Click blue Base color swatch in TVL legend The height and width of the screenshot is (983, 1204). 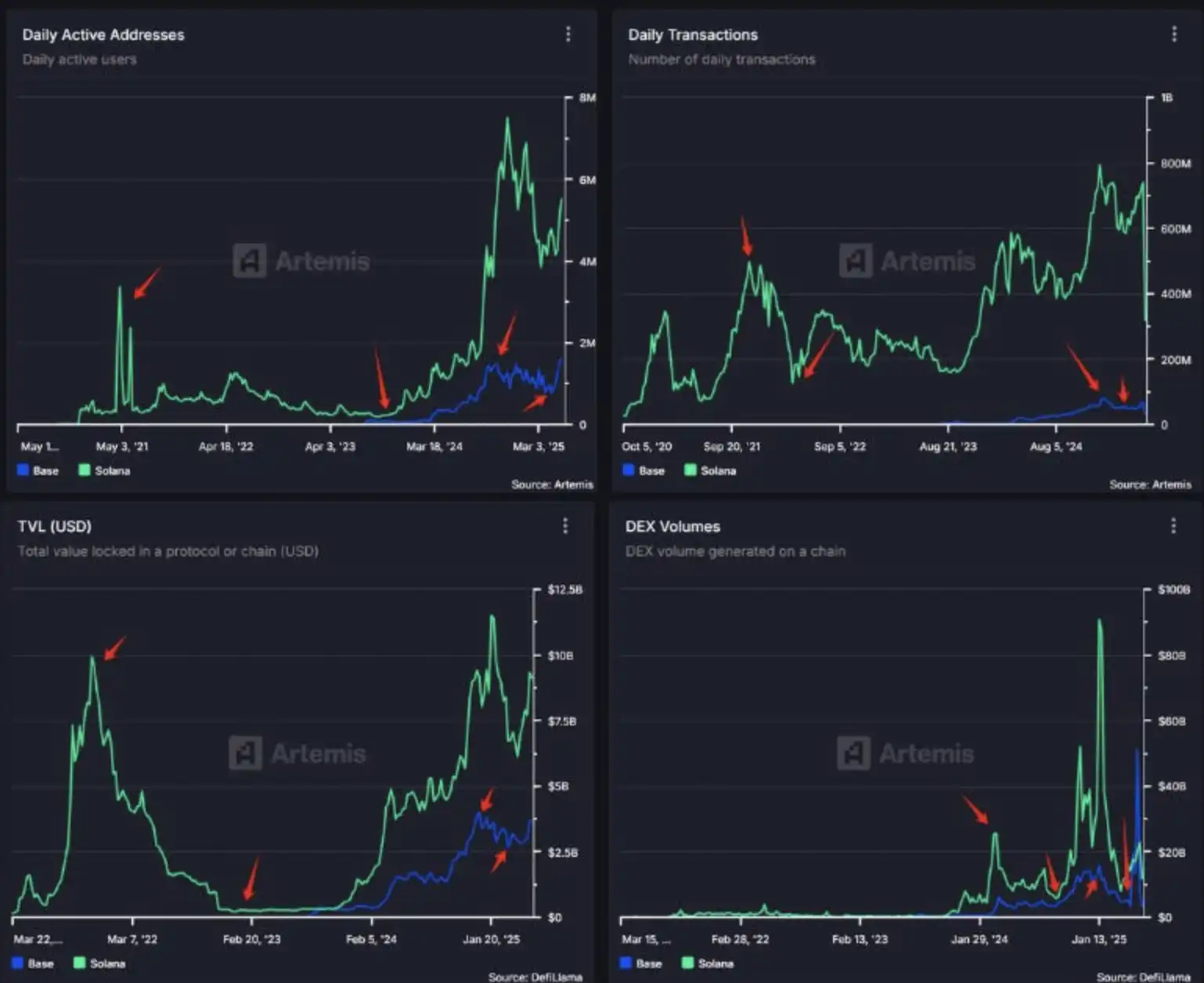tap(18, 963)
